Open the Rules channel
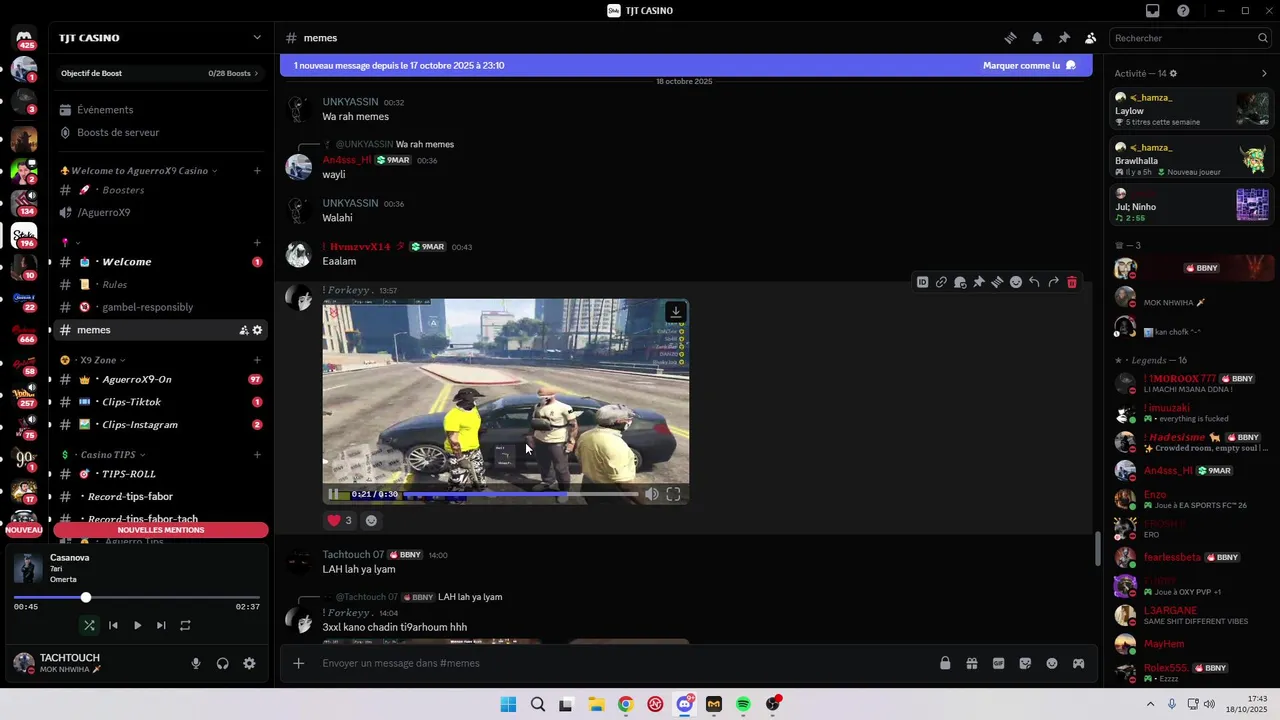This screenshot has height=720, width=1280. (x=160, y=285)
